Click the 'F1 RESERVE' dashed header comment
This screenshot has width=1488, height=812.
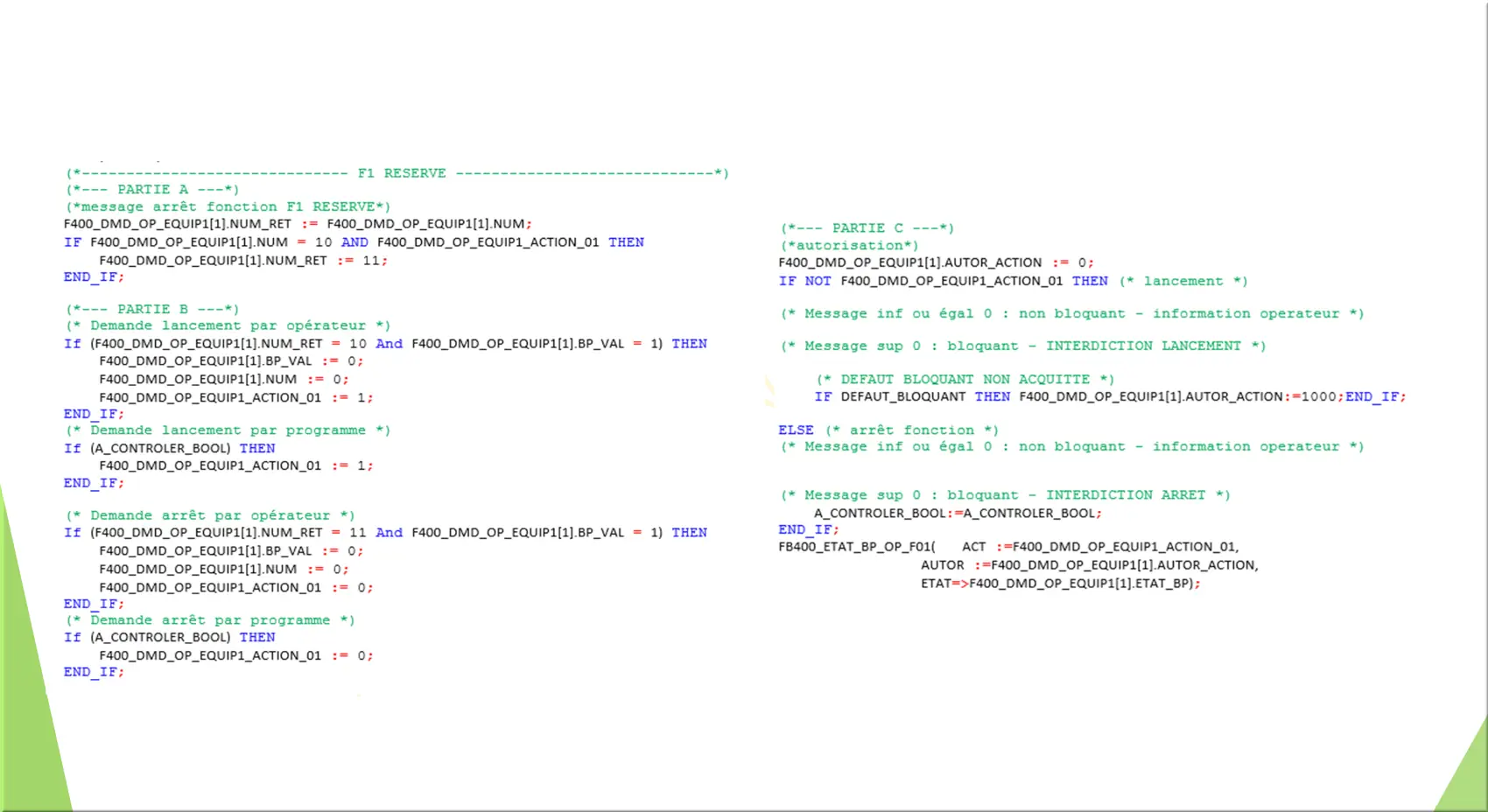click(x=397, y=173)
